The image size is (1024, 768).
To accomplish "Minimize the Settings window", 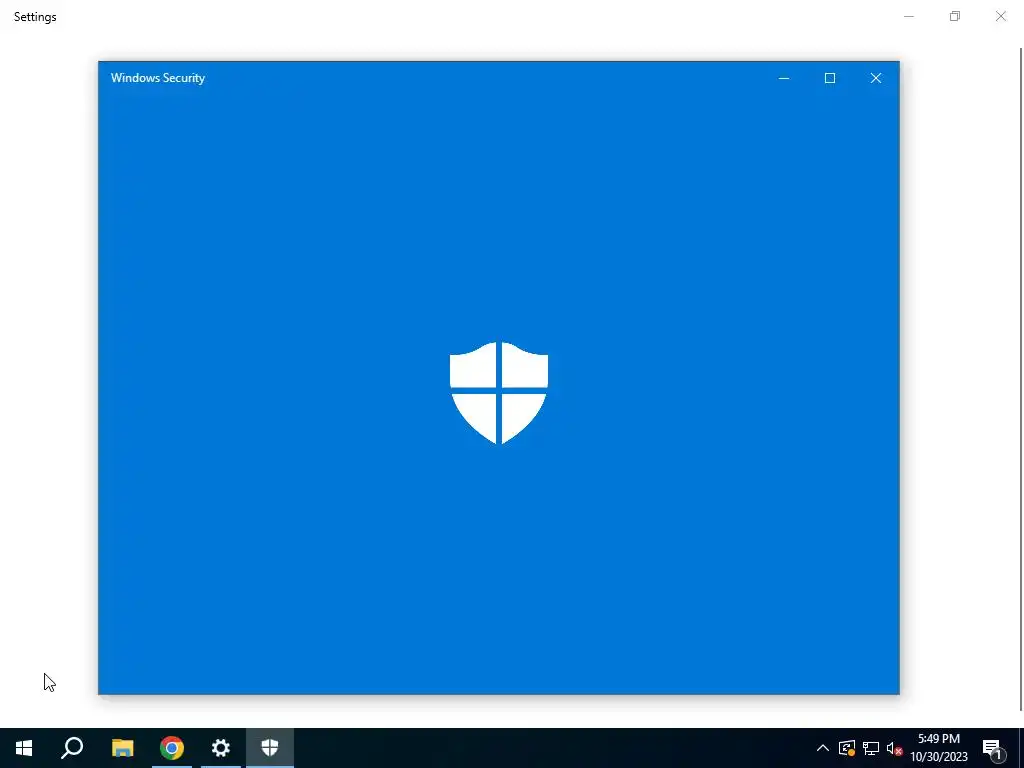I will [908, 16].
